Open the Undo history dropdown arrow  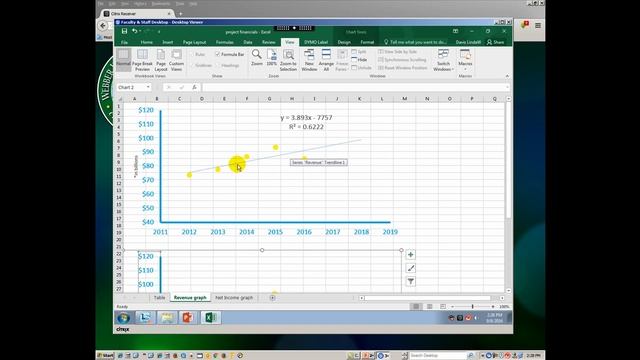click(x=140, y=31)
